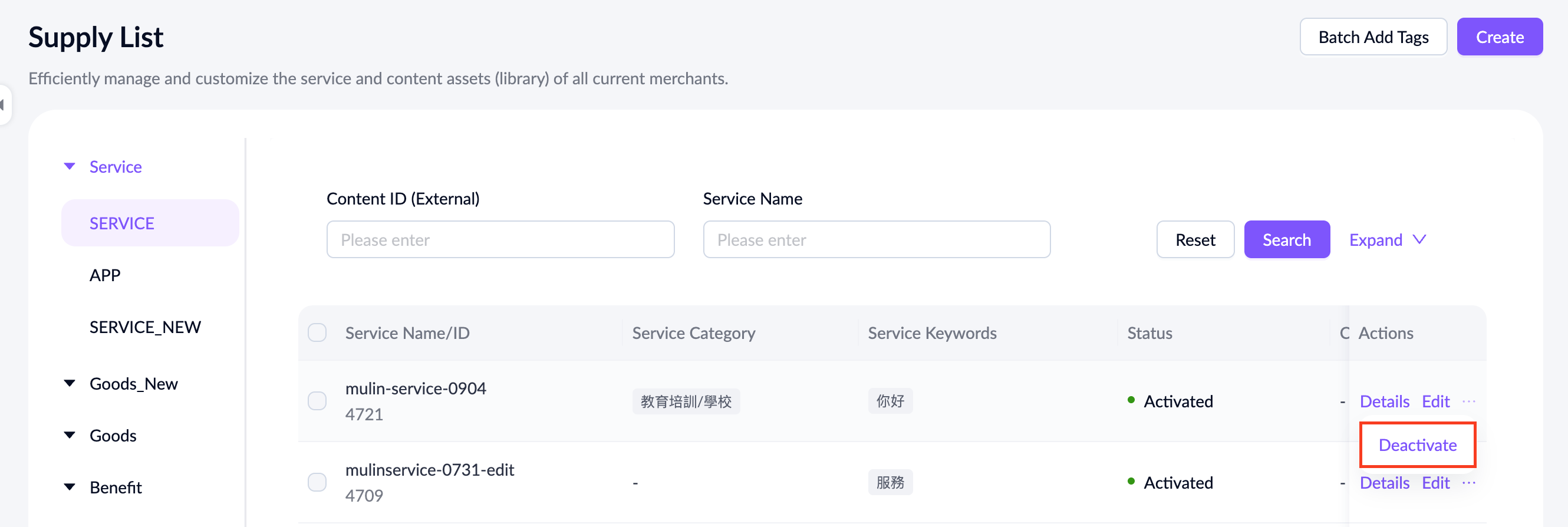Viewport: 1568px width, 527px height.
Task: Check the mulin-service-0904 row checkbox
Action: [317, 401]
